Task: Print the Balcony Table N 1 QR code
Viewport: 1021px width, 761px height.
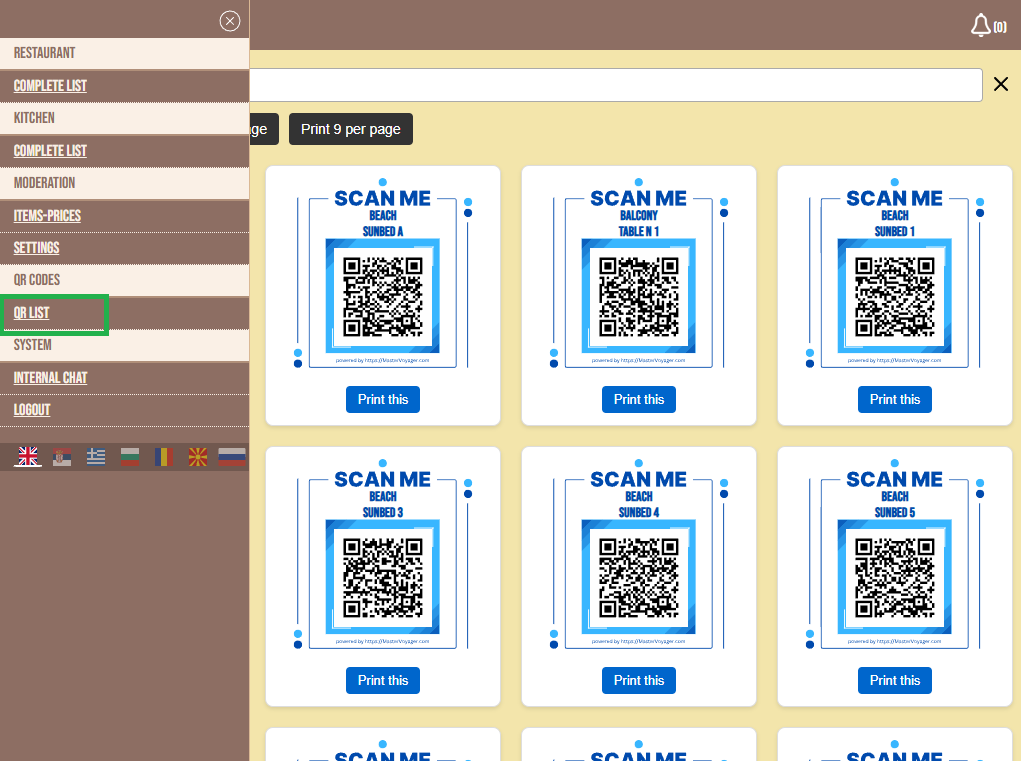Action: click(x=639, y=399)
